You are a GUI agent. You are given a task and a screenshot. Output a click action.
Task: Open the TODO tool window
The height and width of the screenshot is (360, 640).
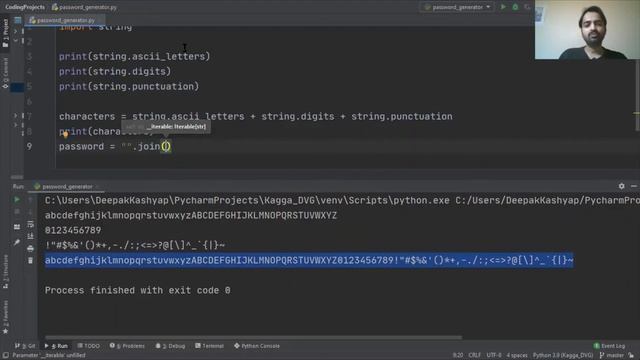pyautogui.click(x=89, y=346)
